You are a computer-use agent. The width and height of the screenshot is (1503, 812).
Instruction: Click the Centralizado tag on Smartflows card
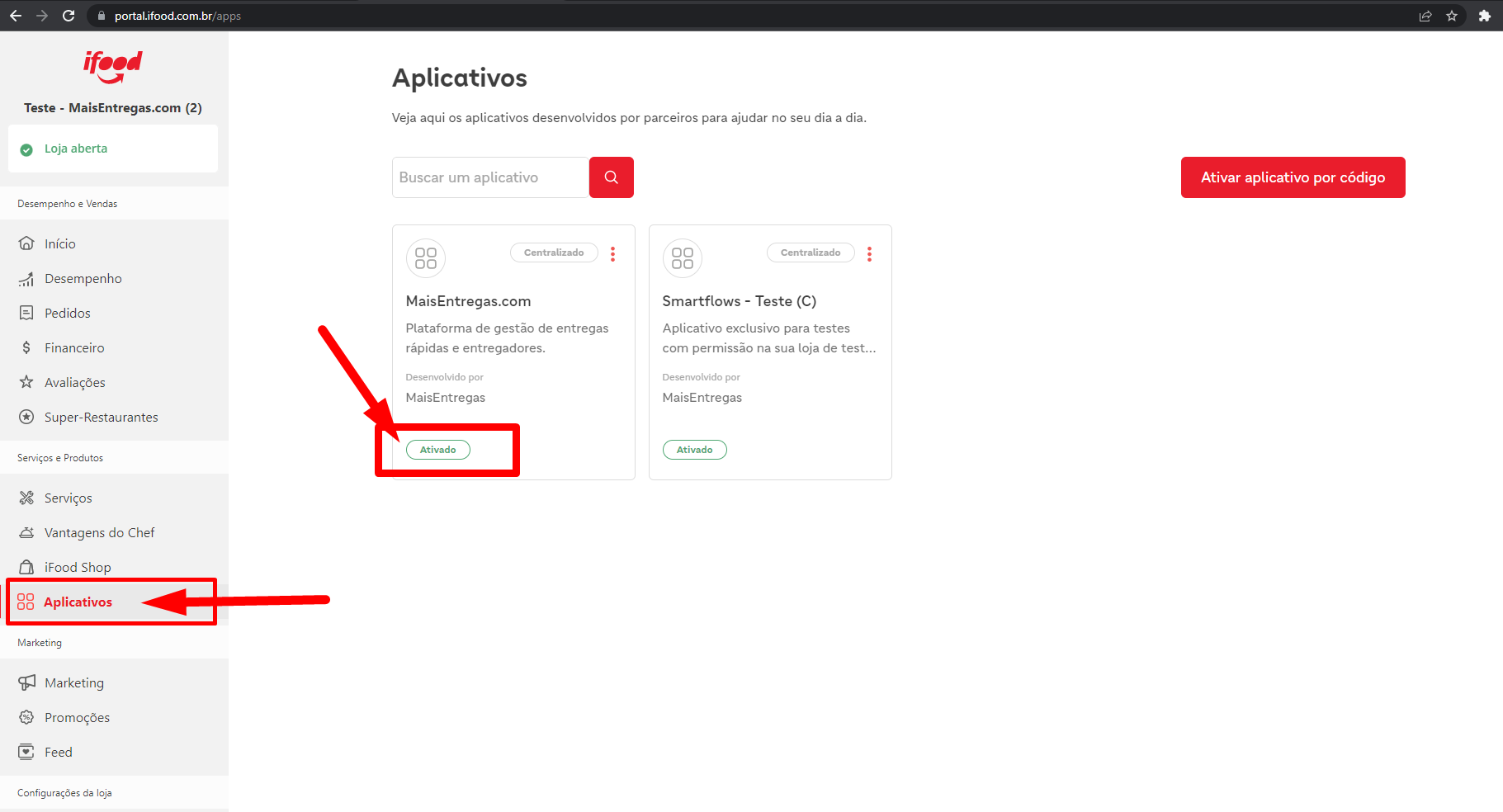[811, 253]
